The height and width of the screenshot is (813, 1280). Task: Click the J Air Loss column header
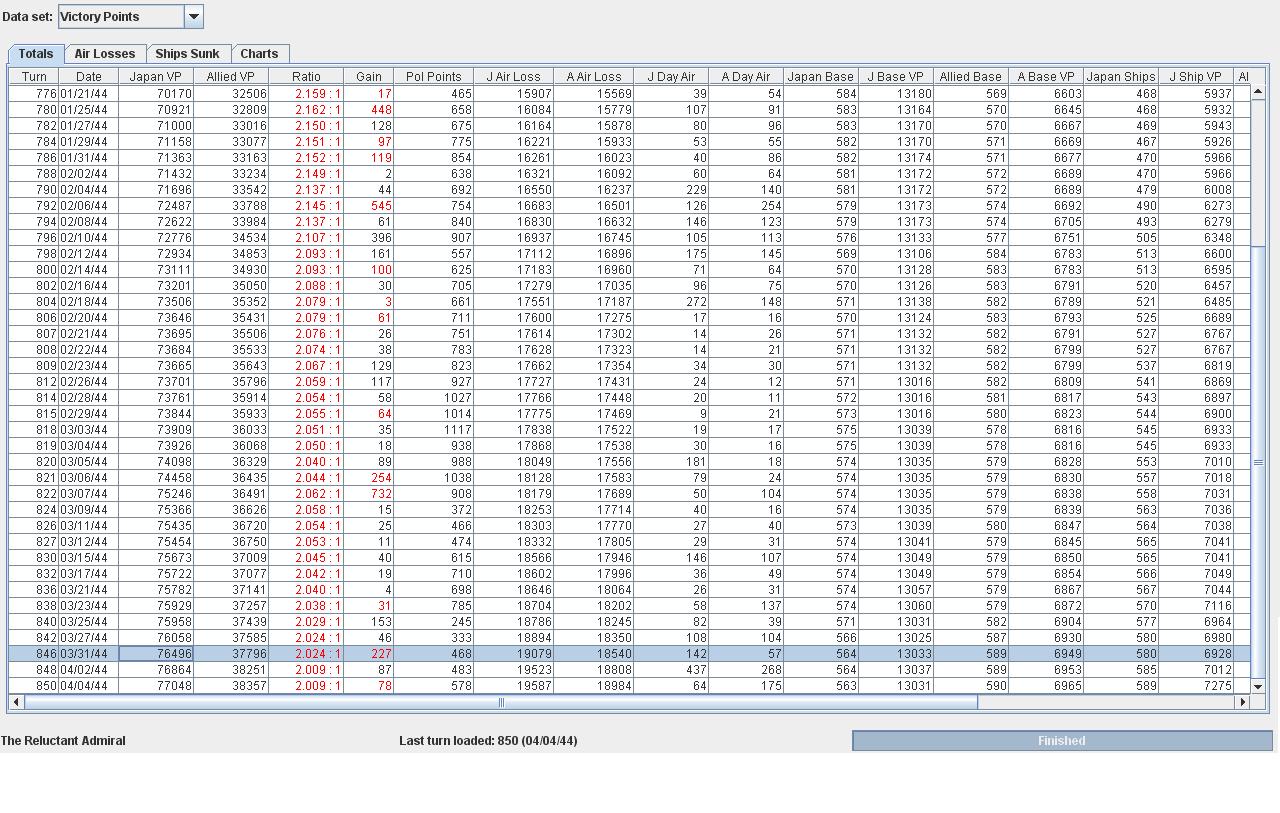[x=514, y=77]
